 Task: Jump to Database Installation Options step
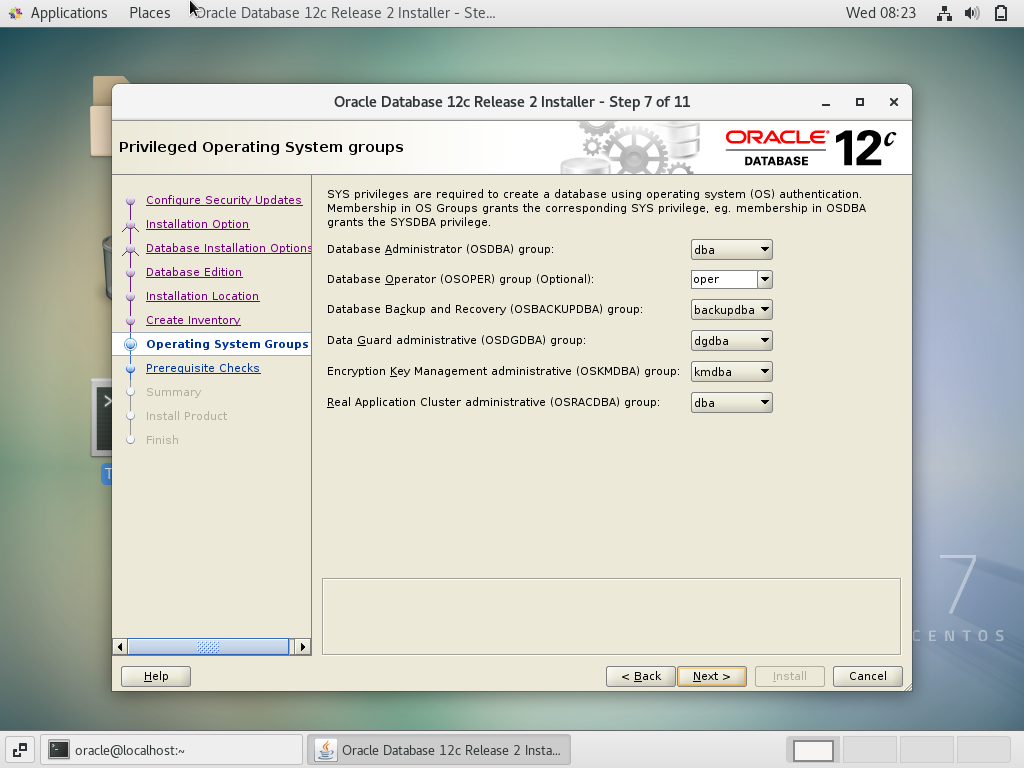228,248
